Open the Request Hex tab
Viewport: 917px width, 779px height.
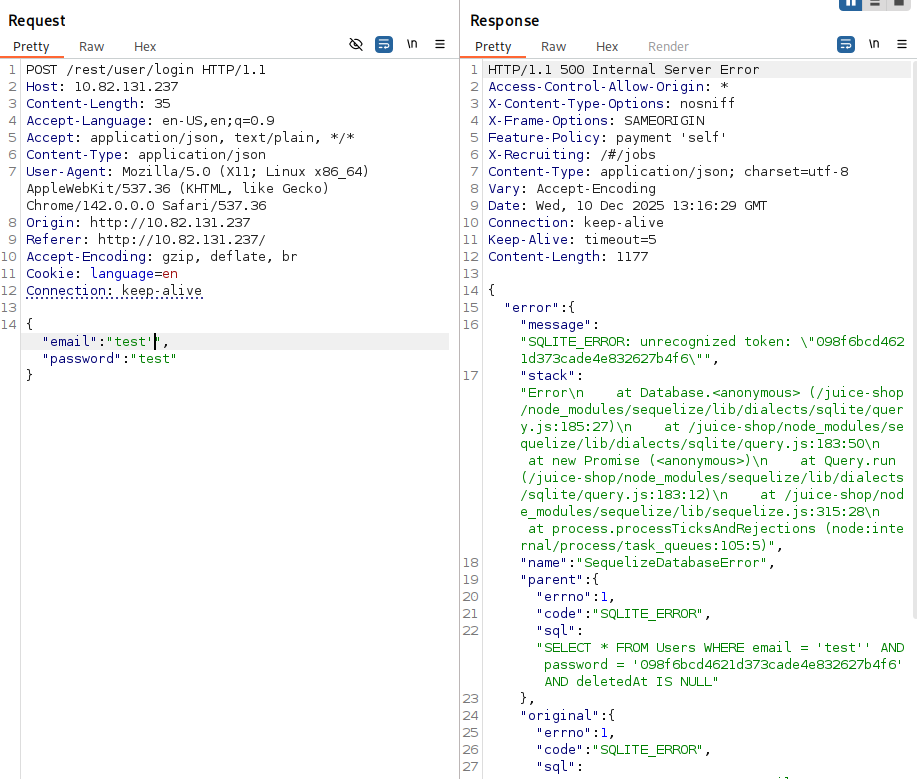point(145,47)
